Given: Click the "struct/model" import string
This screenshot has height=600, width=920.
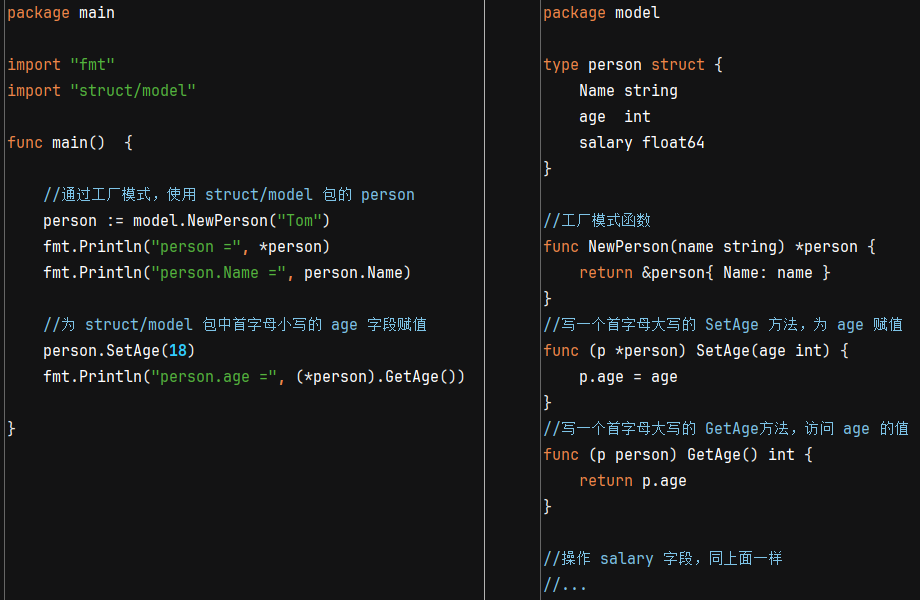Looking at the screenshot, I should pos(132,91).
